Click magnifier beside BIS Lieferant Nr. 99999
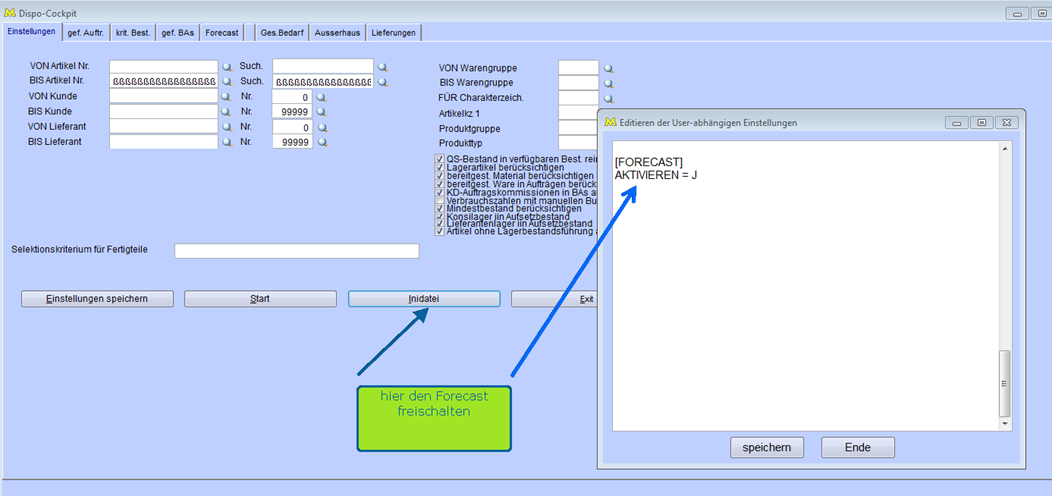Screen dimensions: 1052x496 point(322,144)
